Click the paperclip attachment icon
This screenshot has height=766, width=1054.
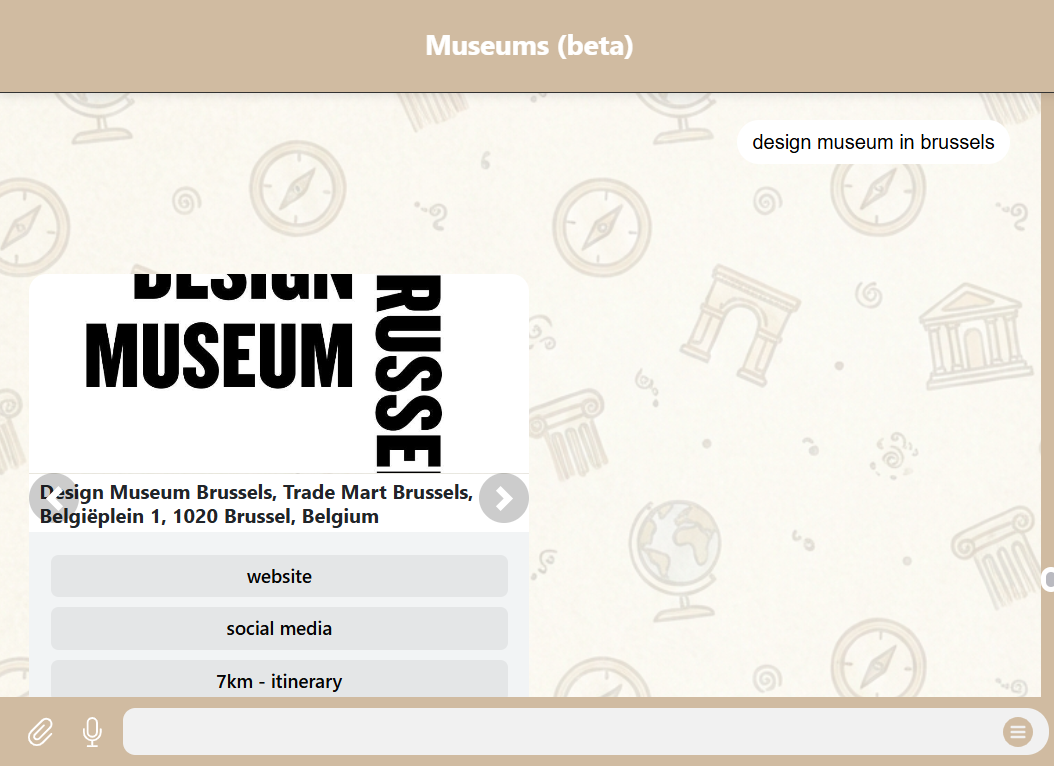(40, 731)
